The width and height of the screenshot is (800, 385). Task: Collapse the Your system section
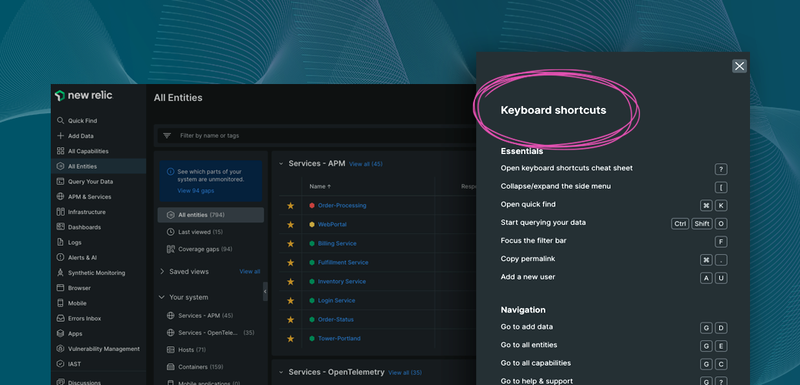coord(162,297)
